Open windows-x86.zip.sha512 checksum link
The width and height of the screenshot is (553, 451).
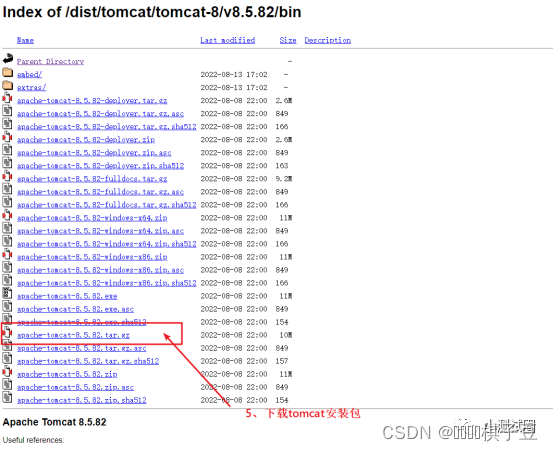click(x=107, y=283)
